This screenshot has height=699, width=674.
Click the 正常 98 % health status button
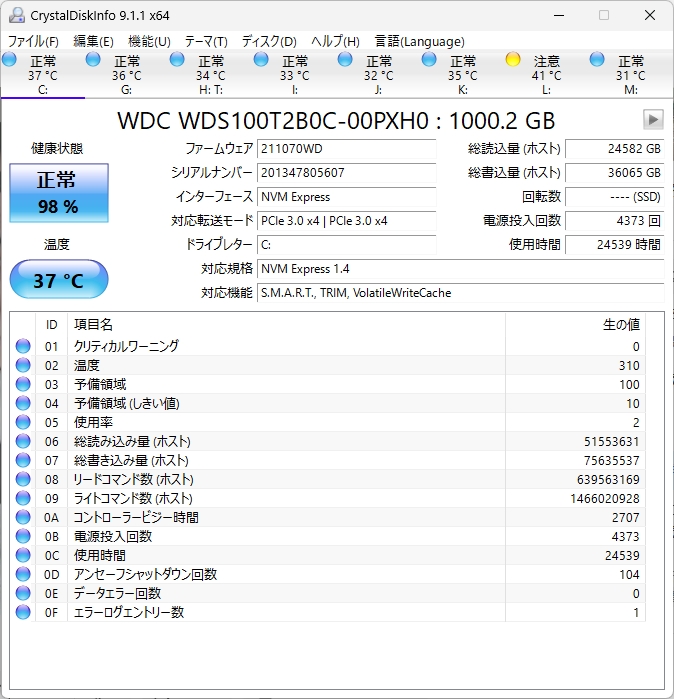[59, 193]
